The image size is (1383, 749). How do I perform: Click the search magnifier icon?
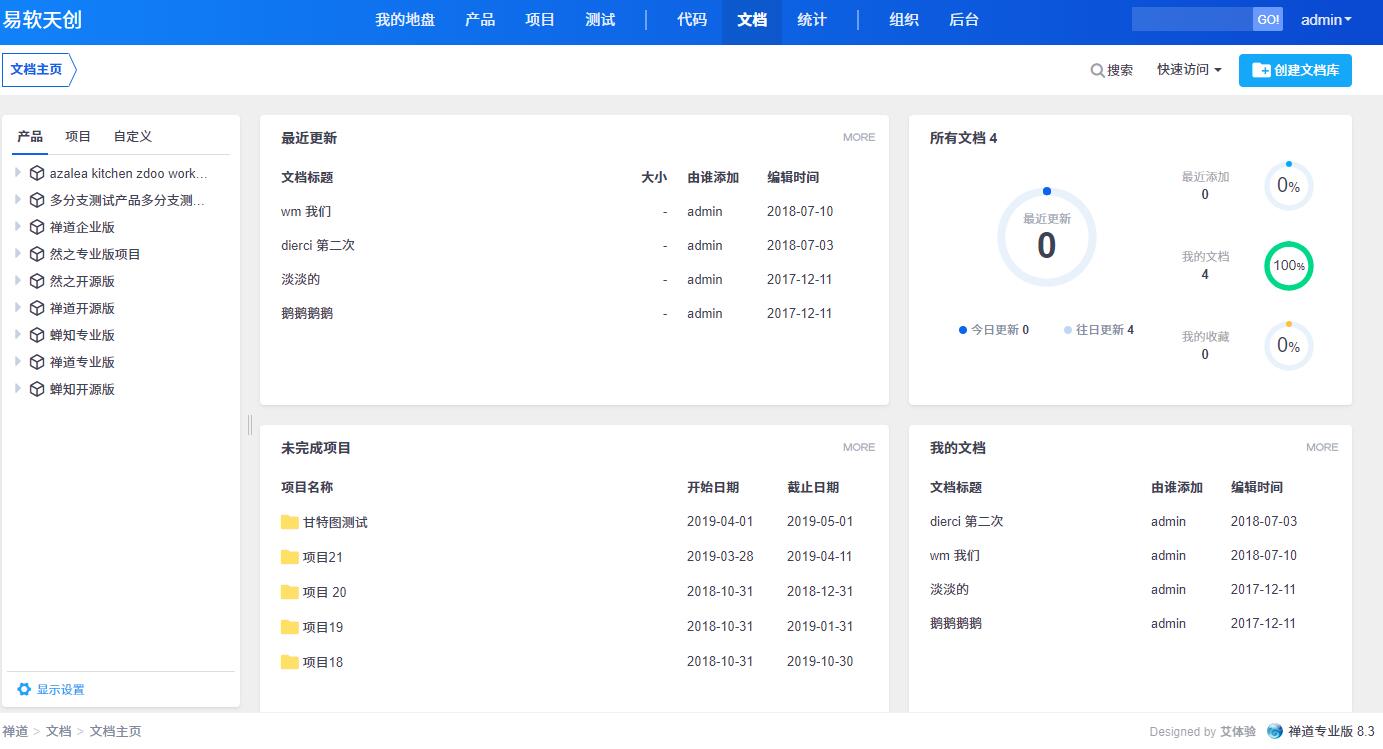point(1097,70)
